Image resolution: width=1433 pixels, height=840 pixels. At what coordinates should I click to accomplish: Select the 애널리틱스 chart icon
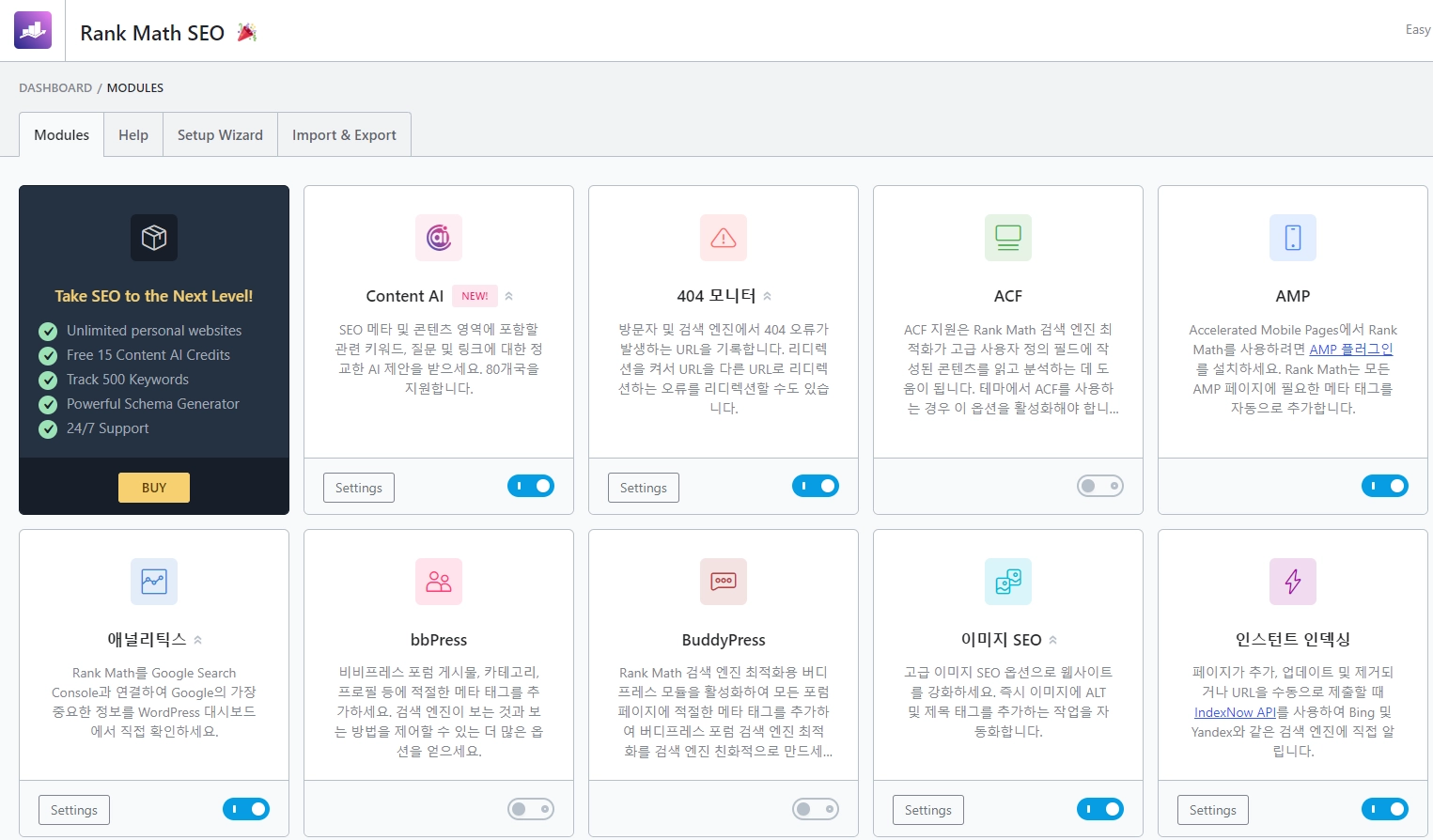(153, 582)
